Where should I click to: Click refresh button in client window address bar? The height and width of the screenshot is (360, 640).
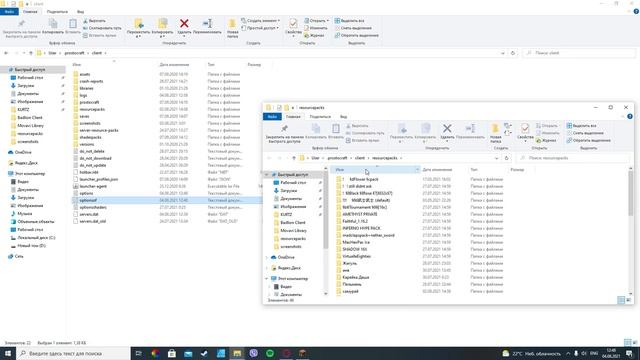pyautogui.click(x=513, y=53)
